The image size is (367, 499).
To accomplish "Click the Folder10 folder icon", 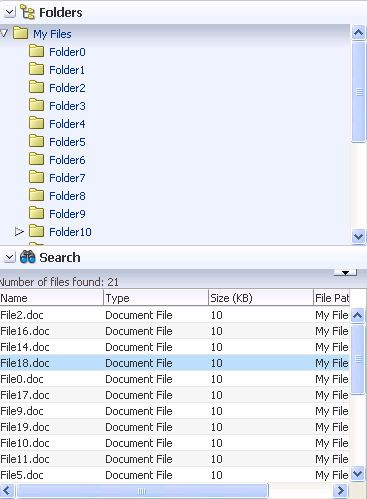I will click(x=36, y=231).
